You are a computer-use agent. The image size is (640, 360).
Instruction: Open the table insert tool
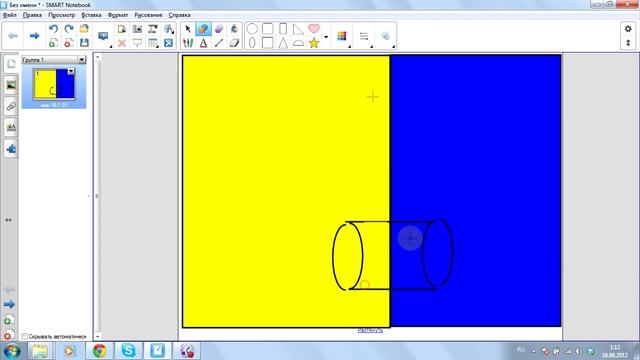tap(153, 43)
